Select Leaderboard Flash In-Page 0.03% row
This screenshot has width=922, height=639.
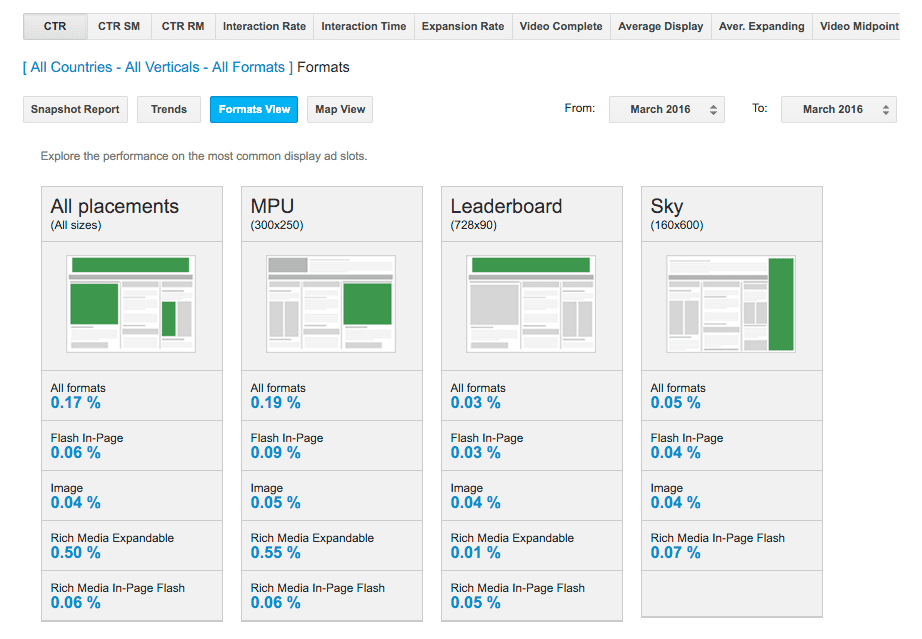point(531,445)
